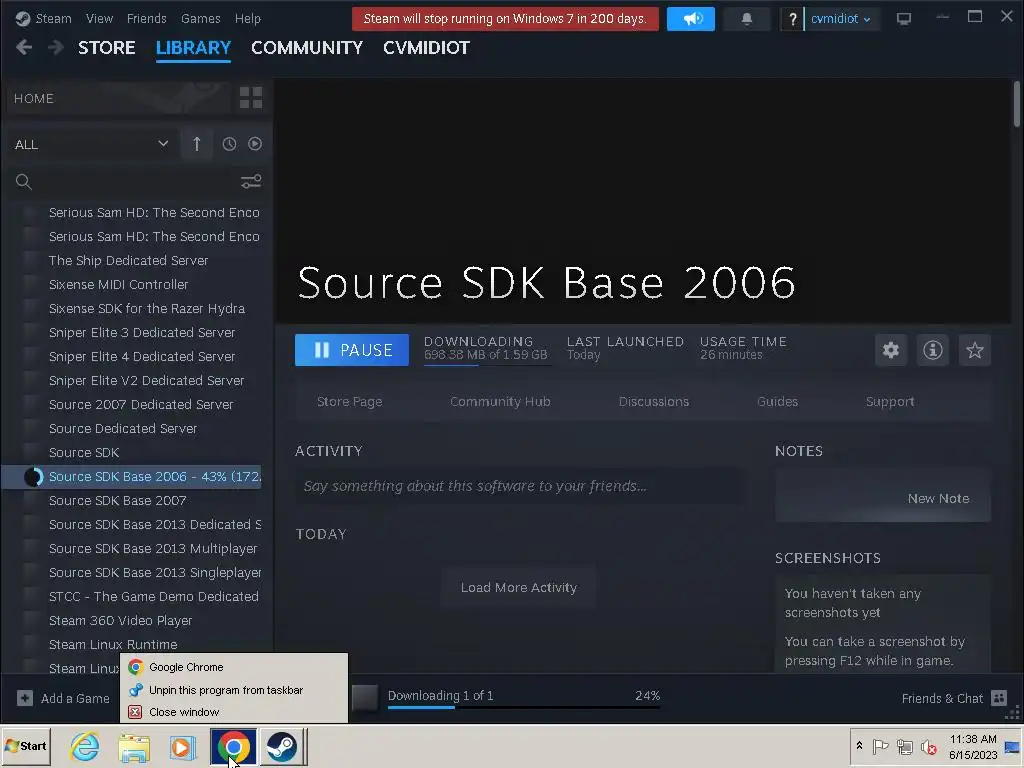This screenshot has height=768, width=1024.
Task: Select Source SDK Base 2007
Action: point(118,501)
